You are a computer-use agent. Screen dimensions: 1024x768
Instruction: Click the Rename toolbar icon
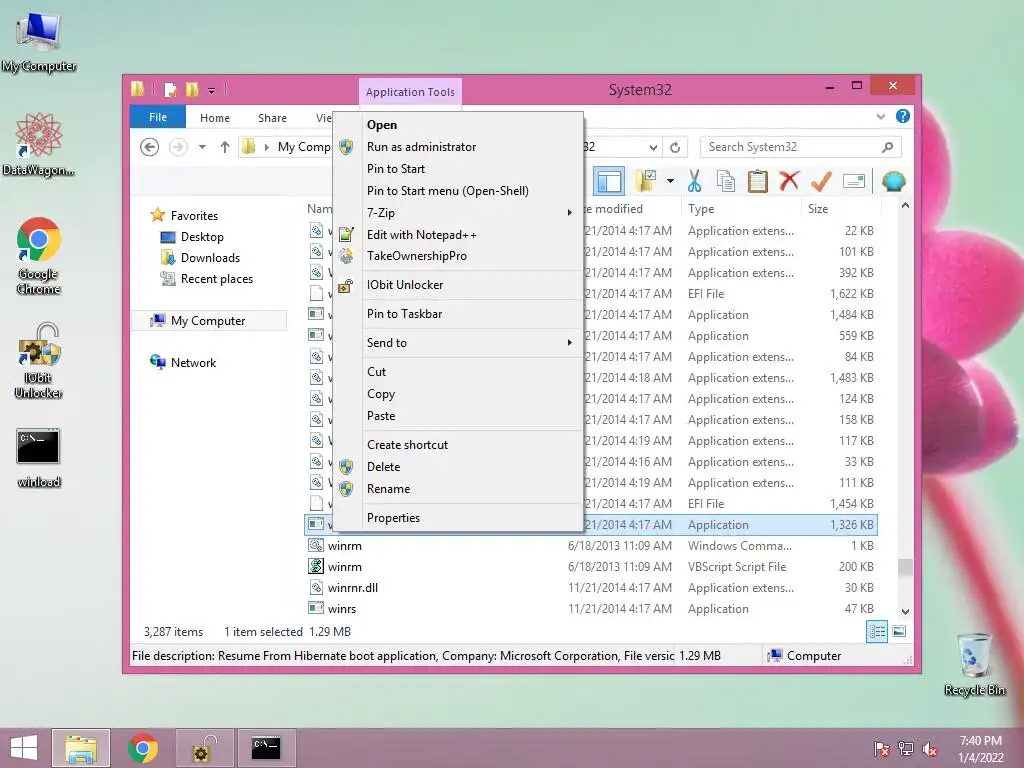point(854,181)
